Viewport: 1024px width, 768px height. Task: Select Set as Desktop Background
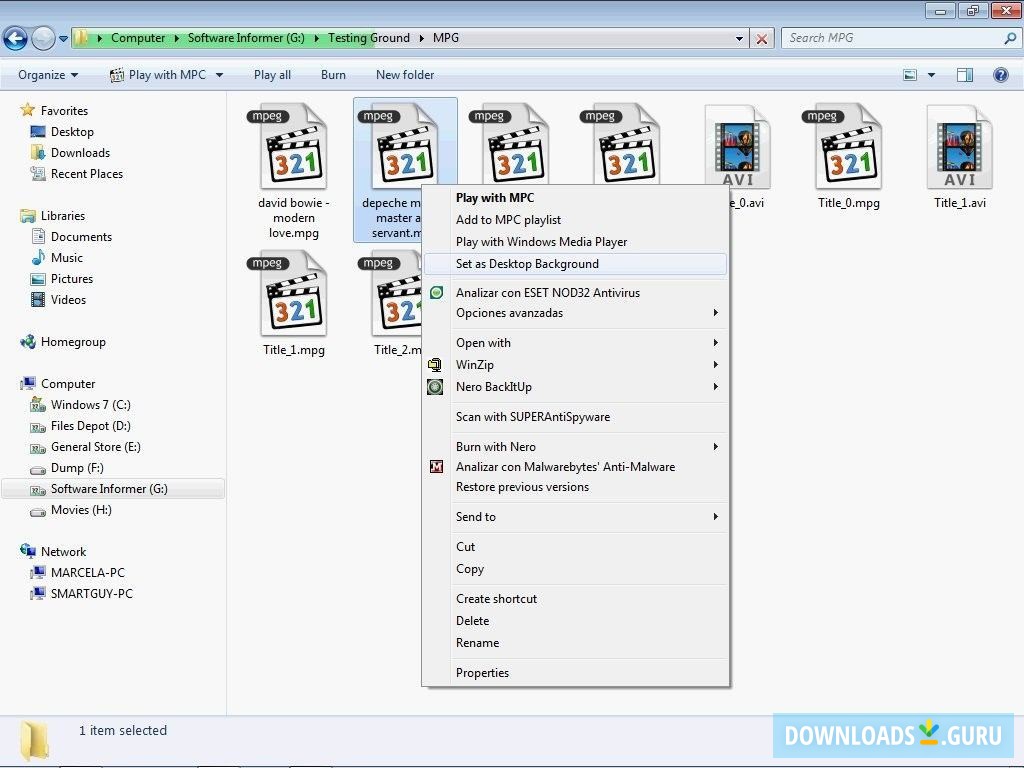pyautogui.click(x=575, y=264)
